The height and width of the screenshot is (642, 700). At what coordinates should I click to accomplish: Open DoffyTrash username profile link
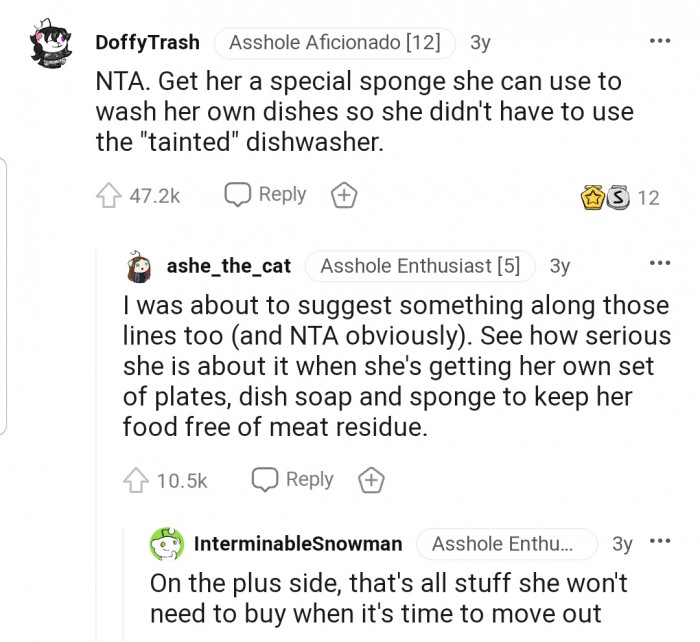pyautogui.click(x=147, y=43)
